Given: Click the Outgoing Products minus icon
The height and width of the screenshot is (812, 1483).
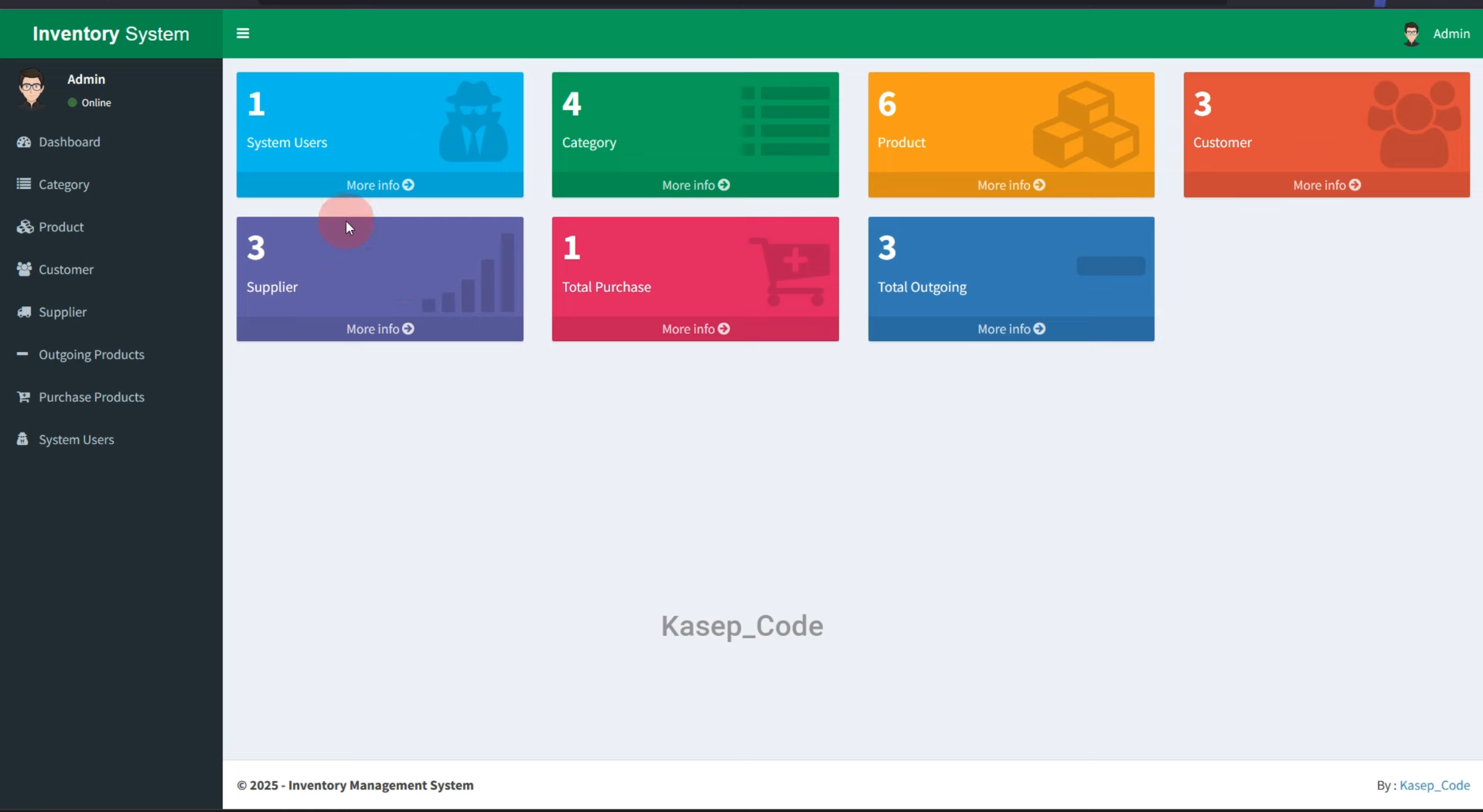Looking at the screenshot, I should [23, 353].
